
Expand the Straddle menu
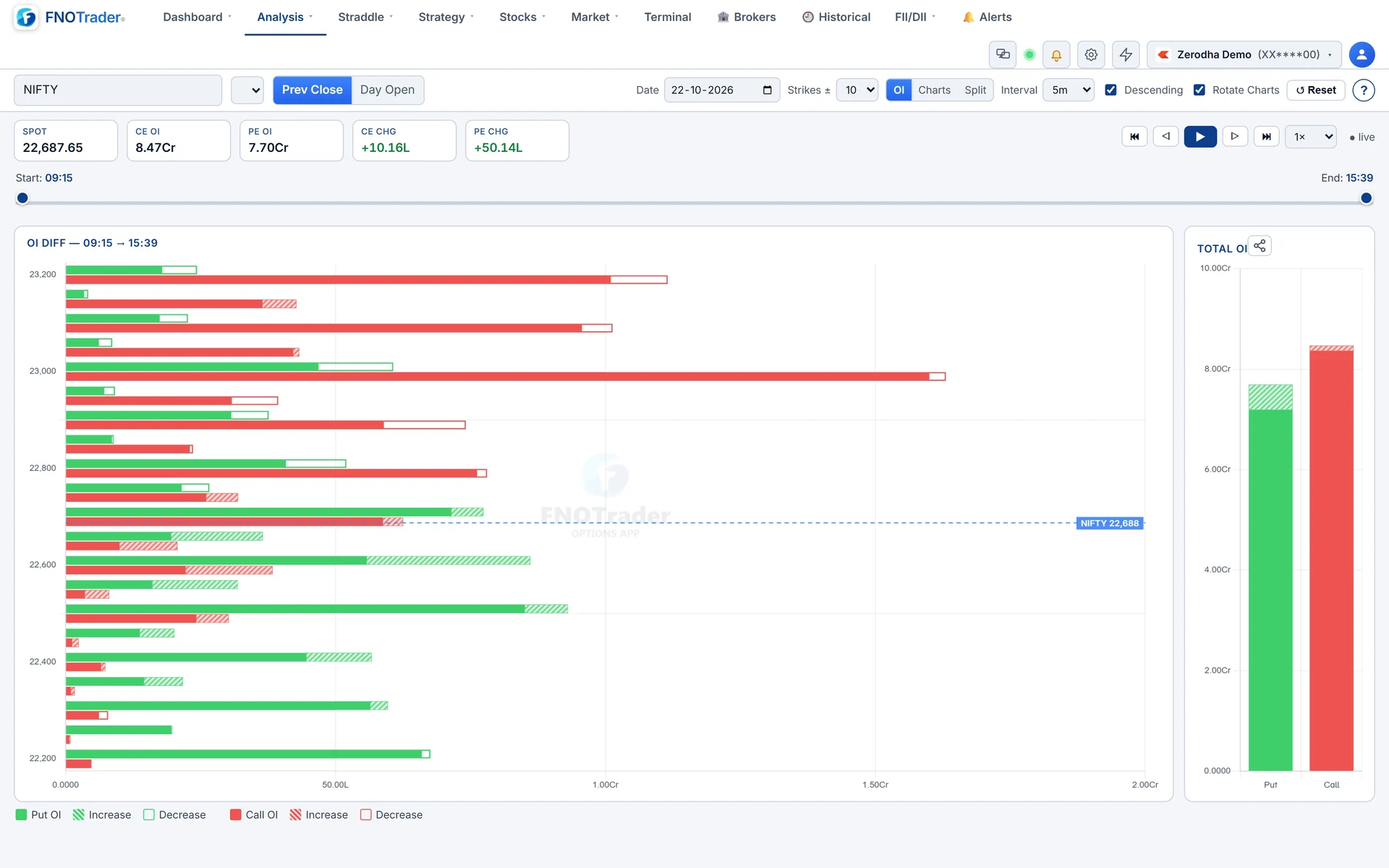365,17
